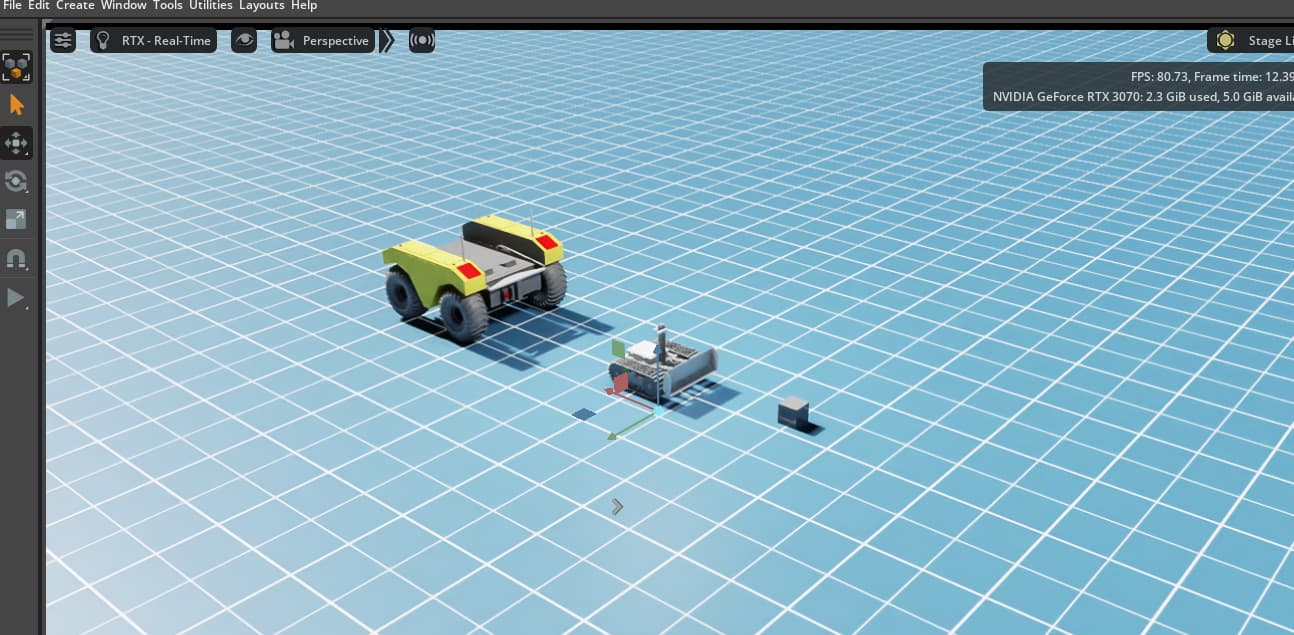Select the Scale tool
1294x635 pixels.
pyautogui.click(x=16, y=219)
